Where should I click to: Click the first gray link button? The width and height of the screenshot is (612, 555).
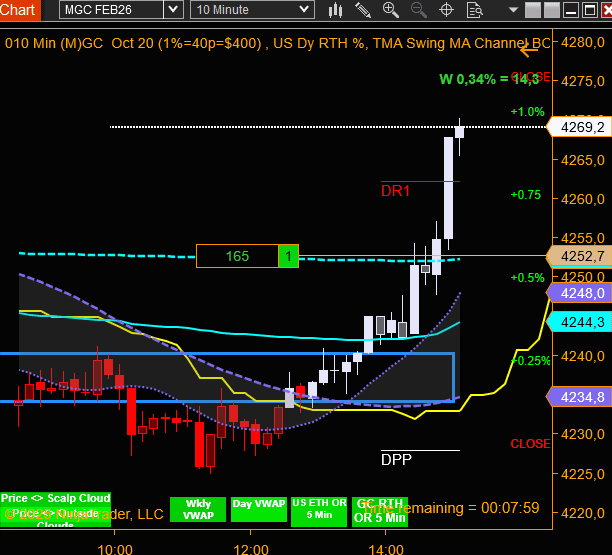coord(533,10)
